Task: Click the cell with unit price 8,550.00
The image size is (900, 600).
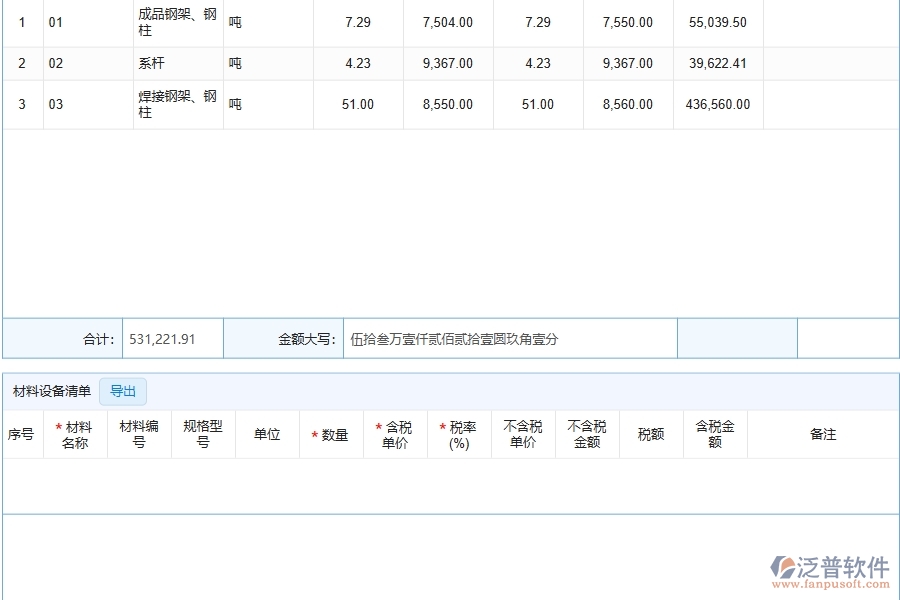Action: pyautogui.click(x=448, y=104)
